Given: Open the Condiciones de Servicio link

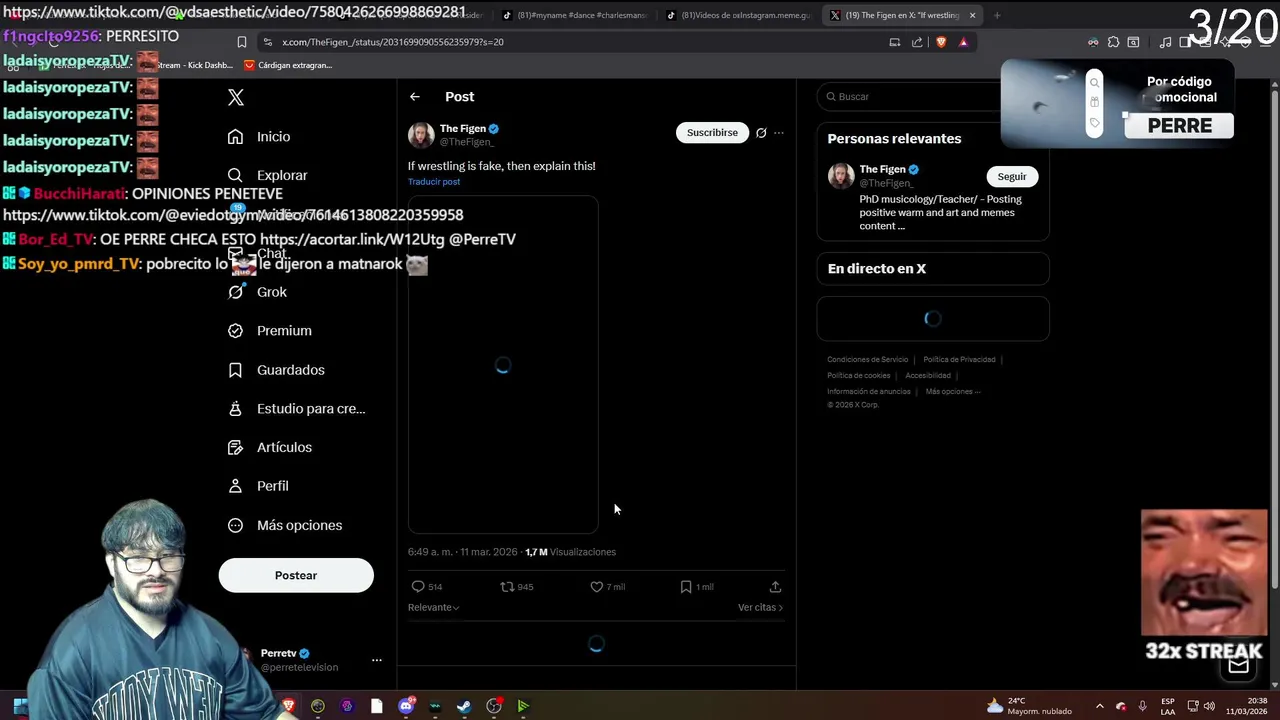Looking at the screenshot, I should click(868, 360).
